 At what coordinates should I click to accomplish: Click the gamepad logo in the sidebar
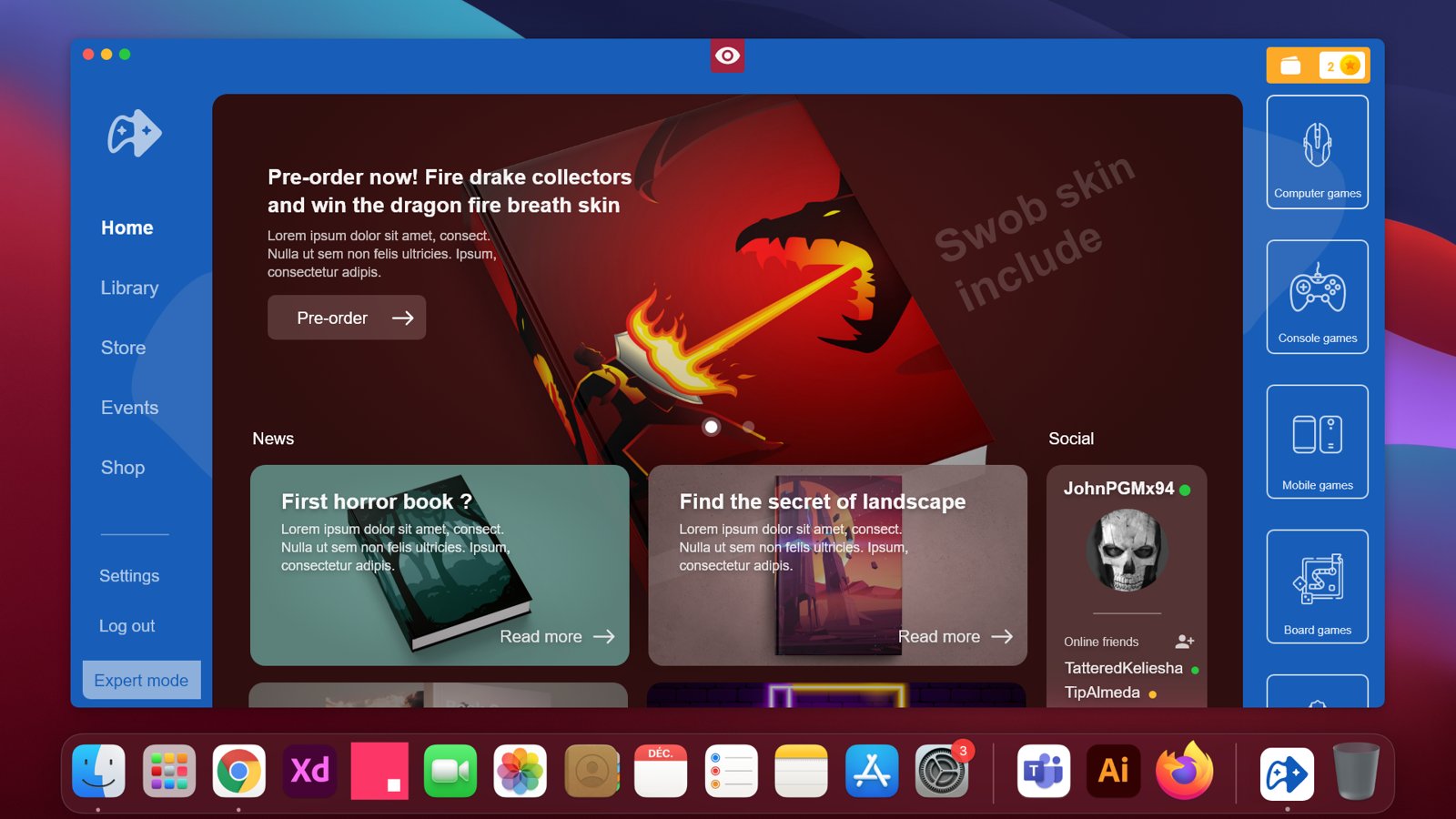(135, 134)
